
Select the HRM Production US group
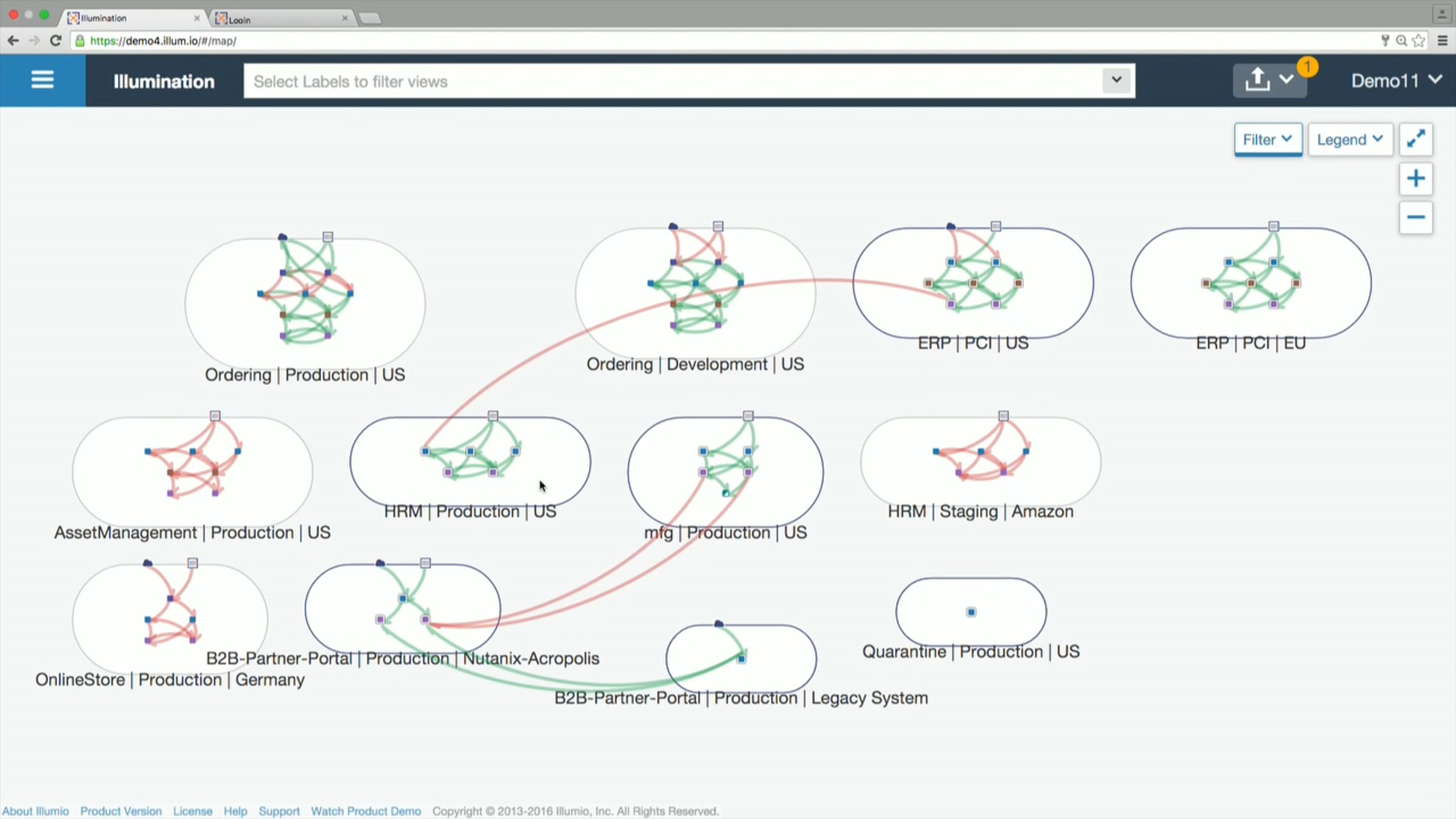point(470,461)
